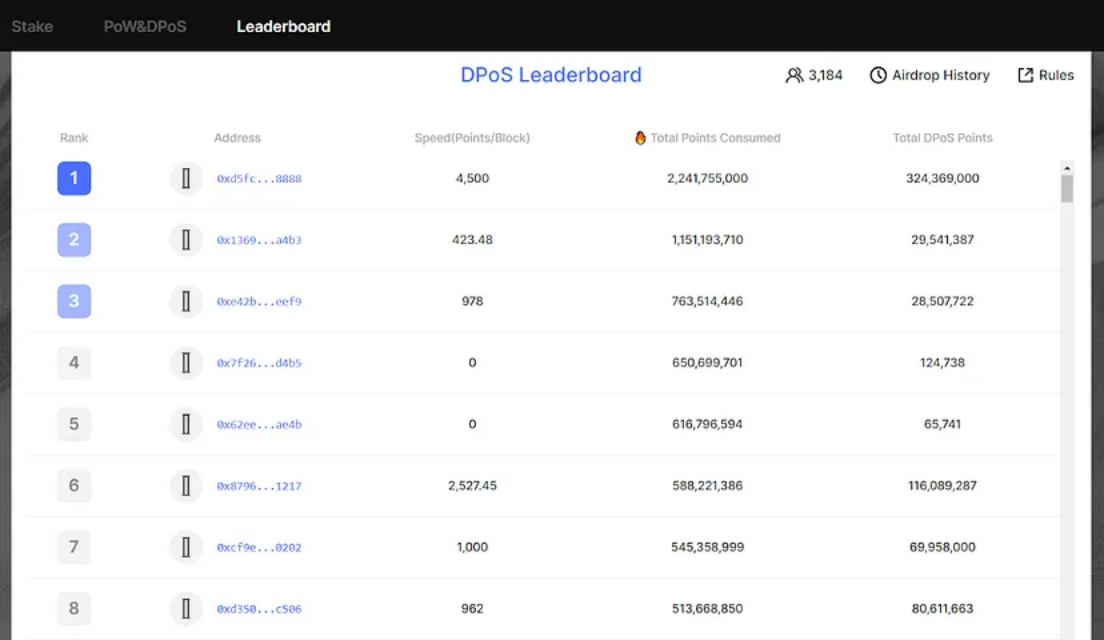Screen dimensions: 1104x640
Task: Click the avatar icon next to 0x8796...1217
Action: [186, 486]
